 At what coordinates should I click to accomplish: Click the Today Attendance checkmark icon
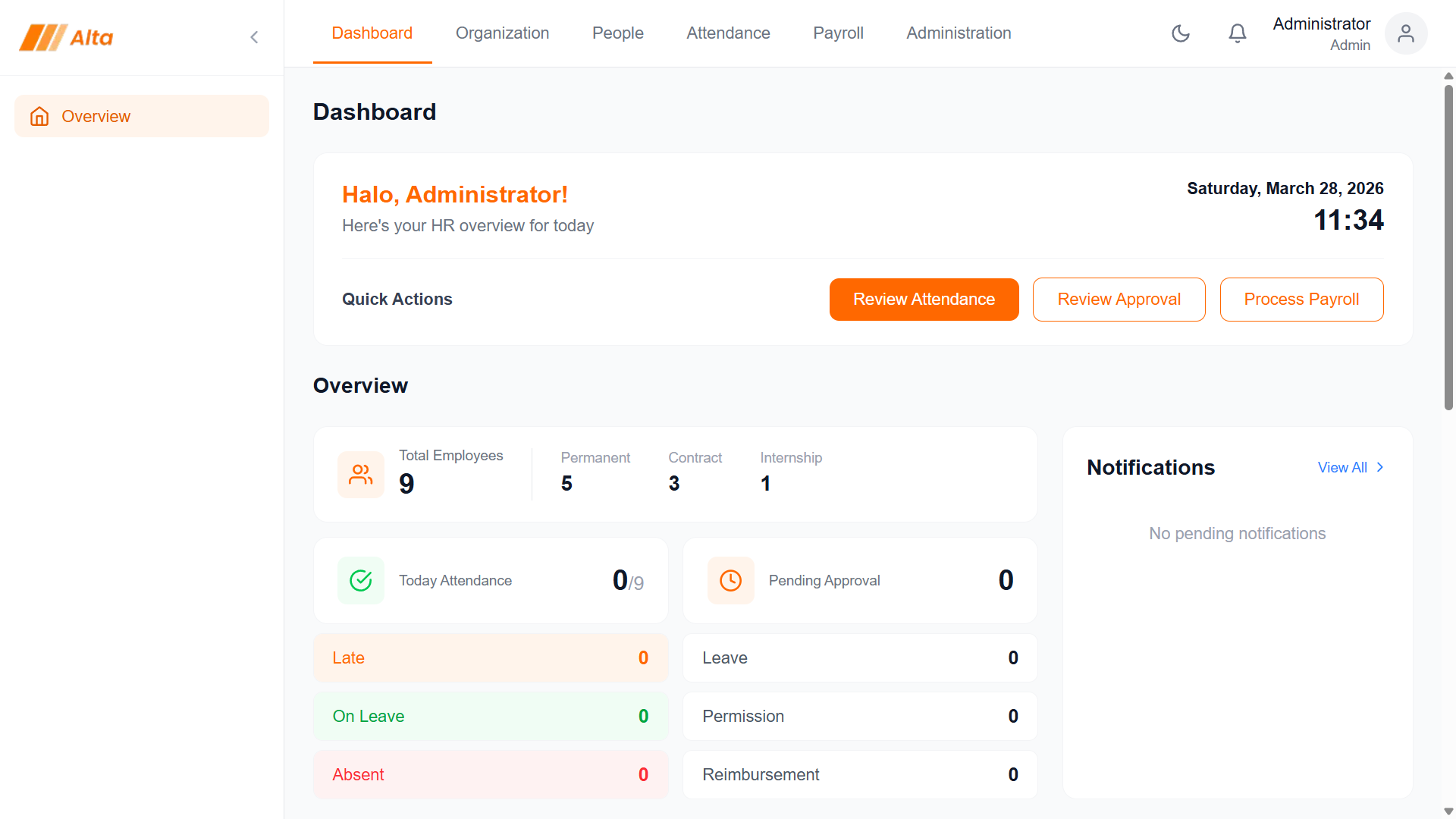click(x=361, y=580)
